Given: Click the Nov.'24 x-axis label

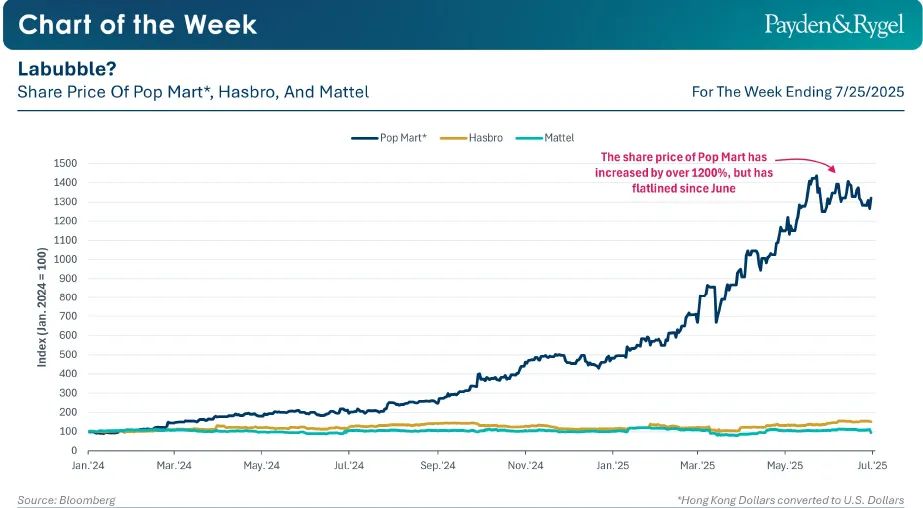Looking at the screenshot, I should click(526, 466).
